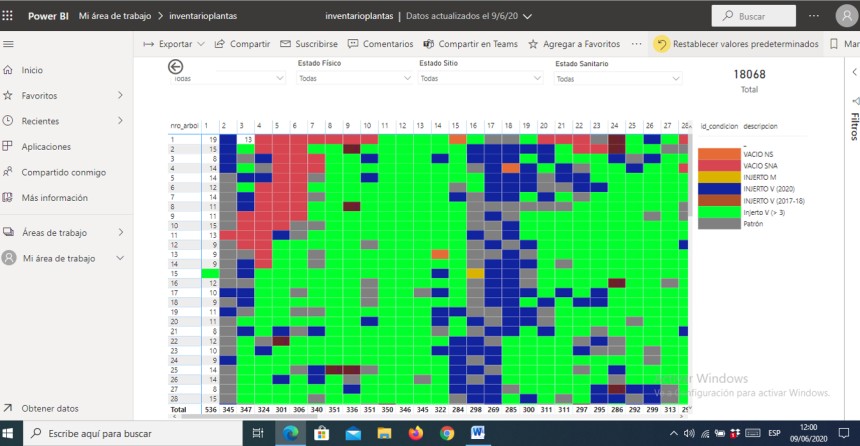Screen dimensions: 860x446
Task: Open Comentarios from the toolbar
Action: tap(380, 44)
